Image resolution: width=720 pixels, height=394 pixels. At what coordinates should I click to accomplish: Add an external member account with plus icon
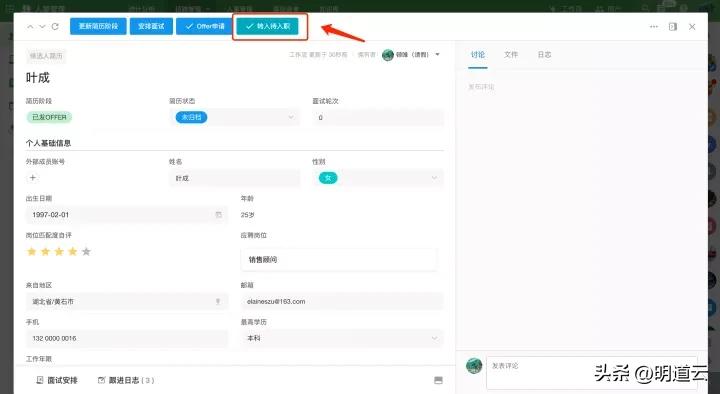tap(33, 178)
